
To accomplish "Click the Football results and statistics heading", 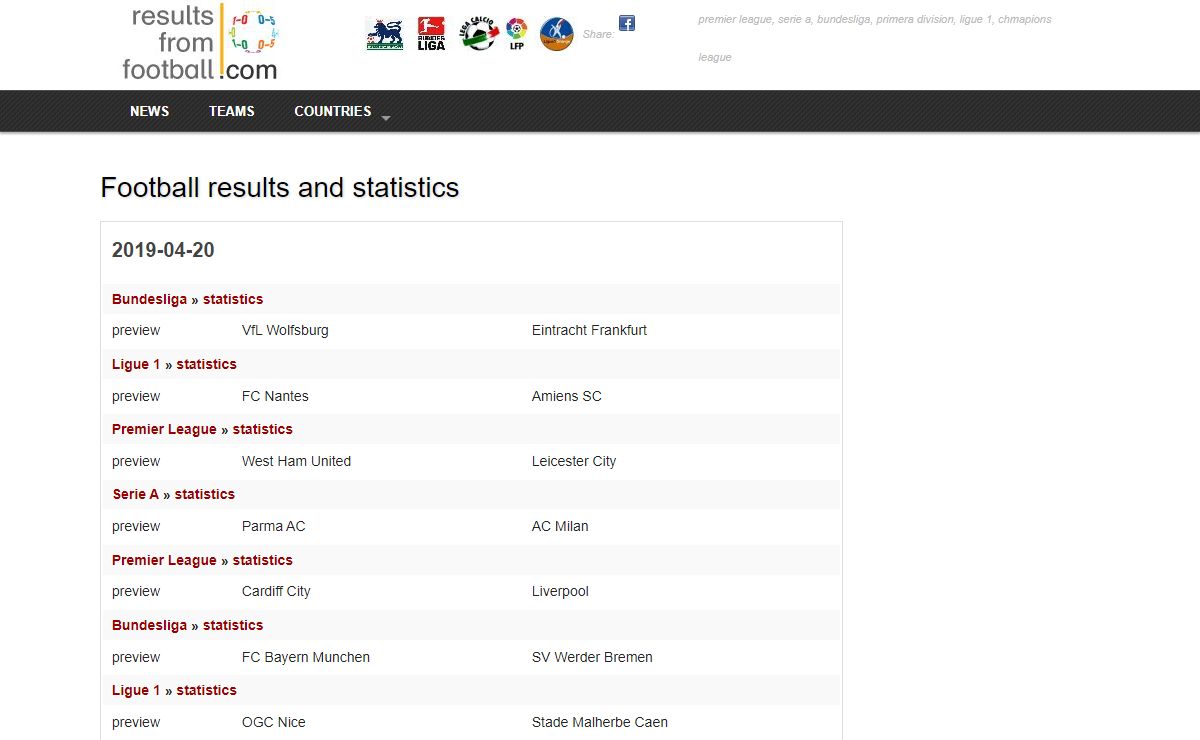I will pos(280,188).
